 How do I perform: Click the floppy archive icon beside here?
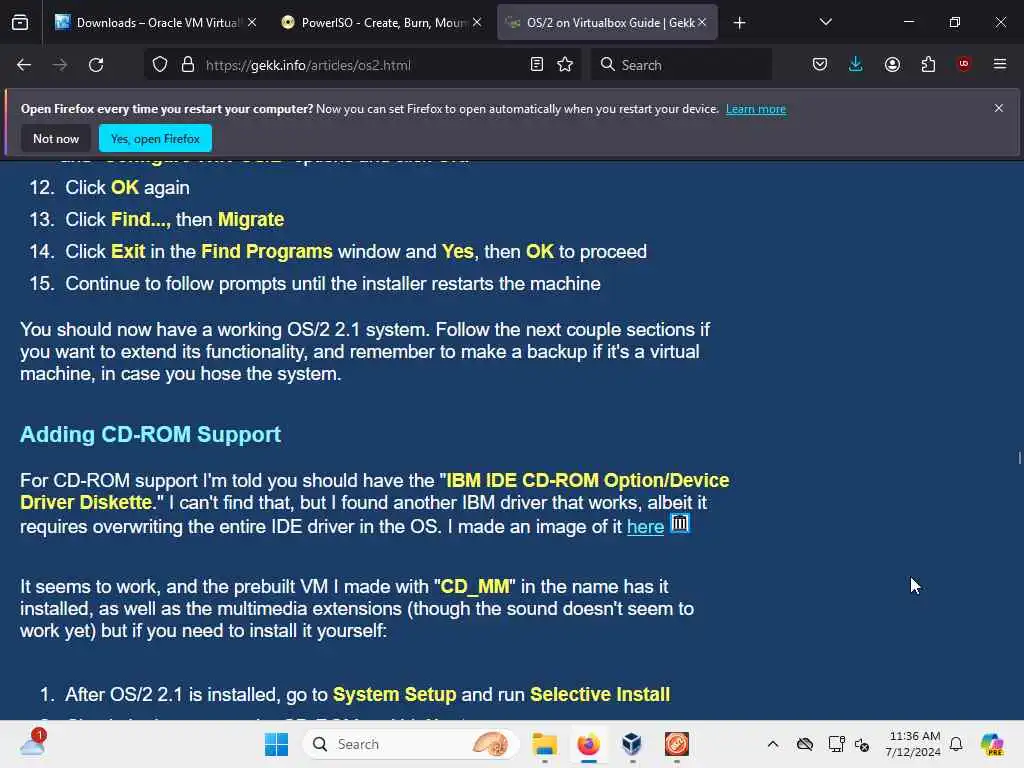click(680, 524)
